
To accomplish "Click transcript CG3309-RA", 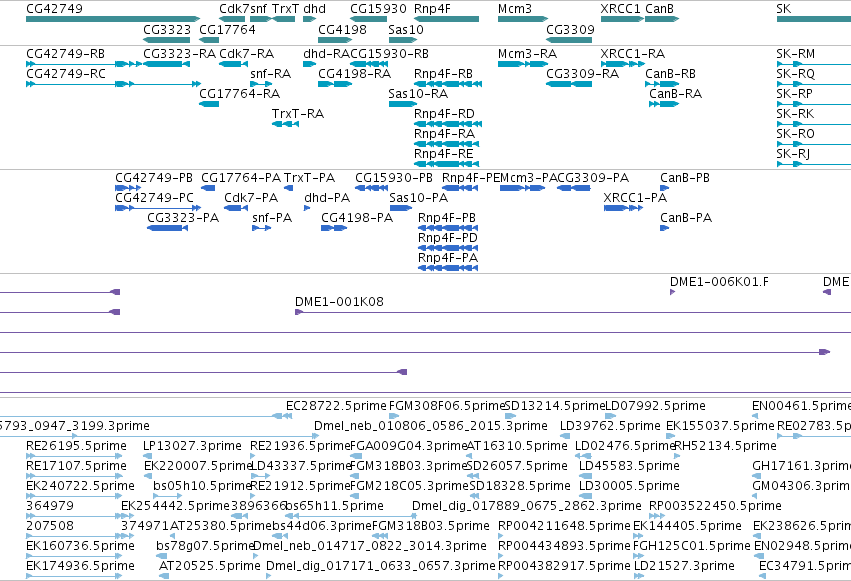I will coord(569,84).
